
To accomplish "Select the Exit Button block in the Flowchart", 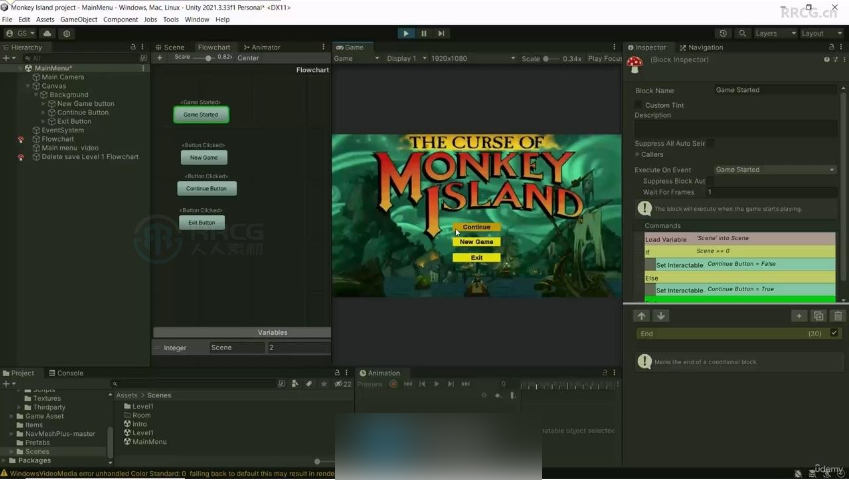I will pyautogui.click(x=201, y=222).
